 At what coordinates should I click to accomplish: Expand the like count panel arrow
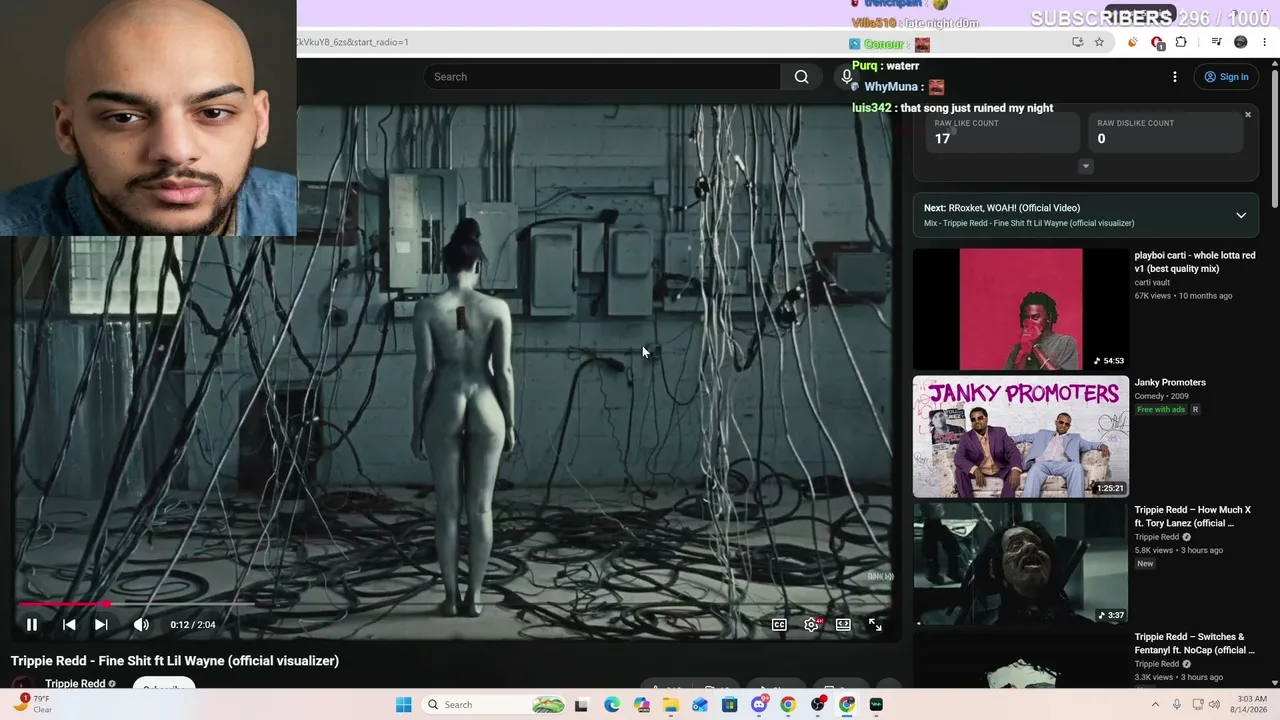pyautogui.click(x=1085, y=166)
